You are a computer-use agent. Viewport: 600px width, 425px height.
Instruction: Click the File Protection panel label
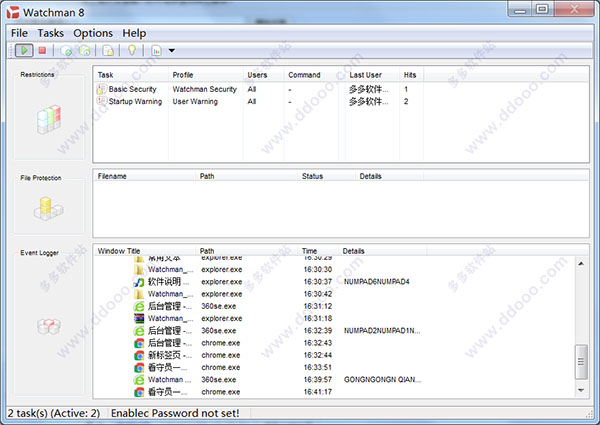point(41,178)
